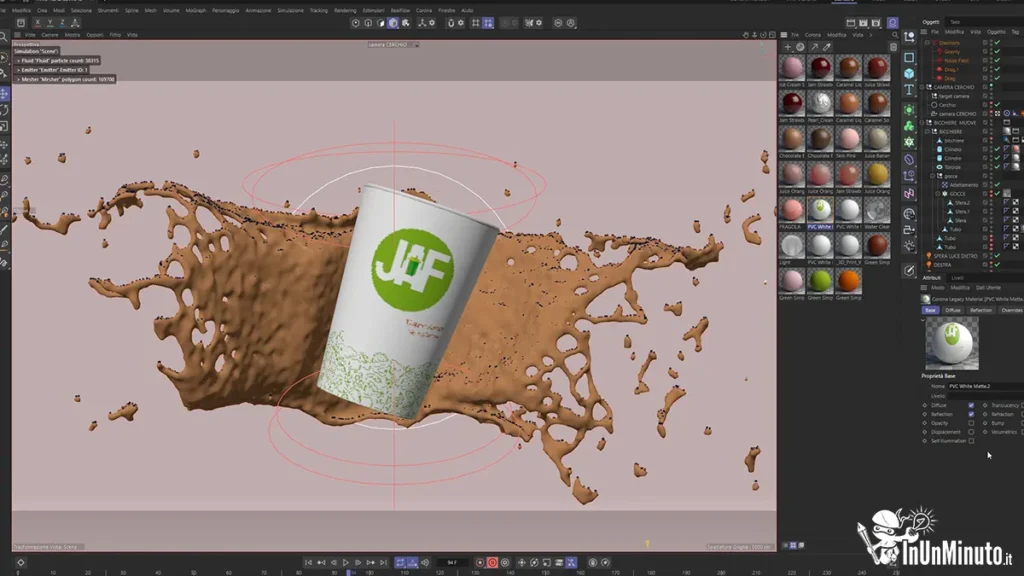Open the green MoGraph cloner palette icon
The width and height of the screenshot is (1024, 576).
point(909,125)
